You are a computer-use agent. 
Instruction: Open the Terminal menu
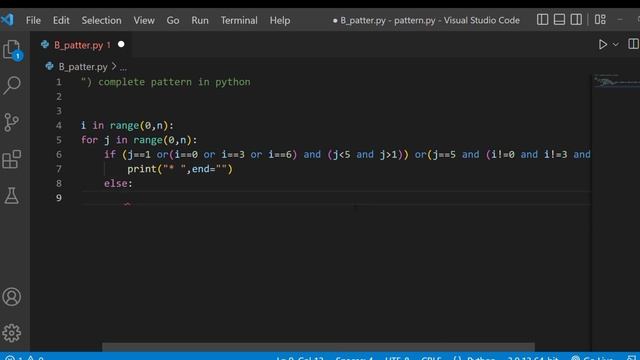tap(239, 20)
